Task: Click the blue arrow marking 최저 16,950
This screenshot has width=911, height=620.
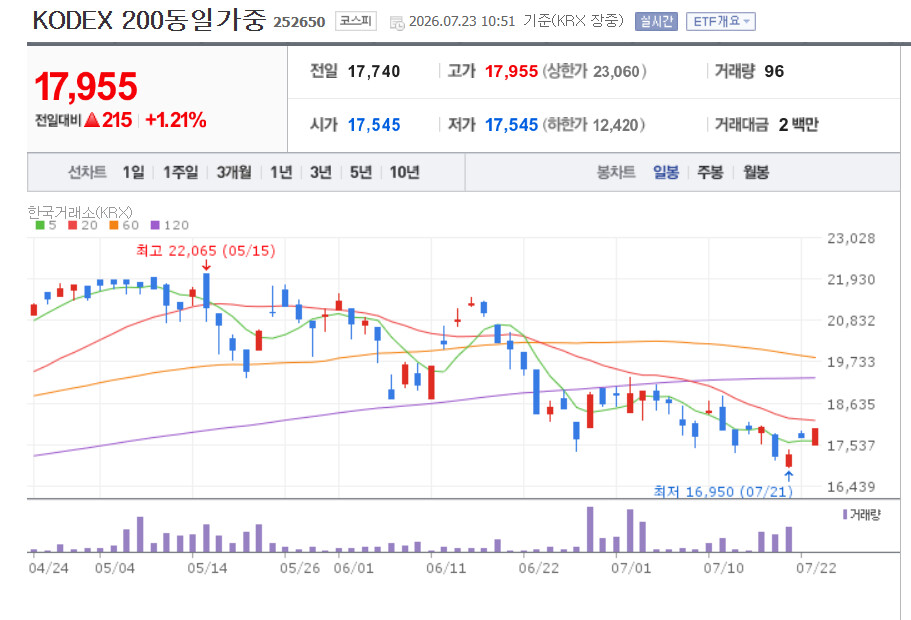Action: click(x=788, y=476)
